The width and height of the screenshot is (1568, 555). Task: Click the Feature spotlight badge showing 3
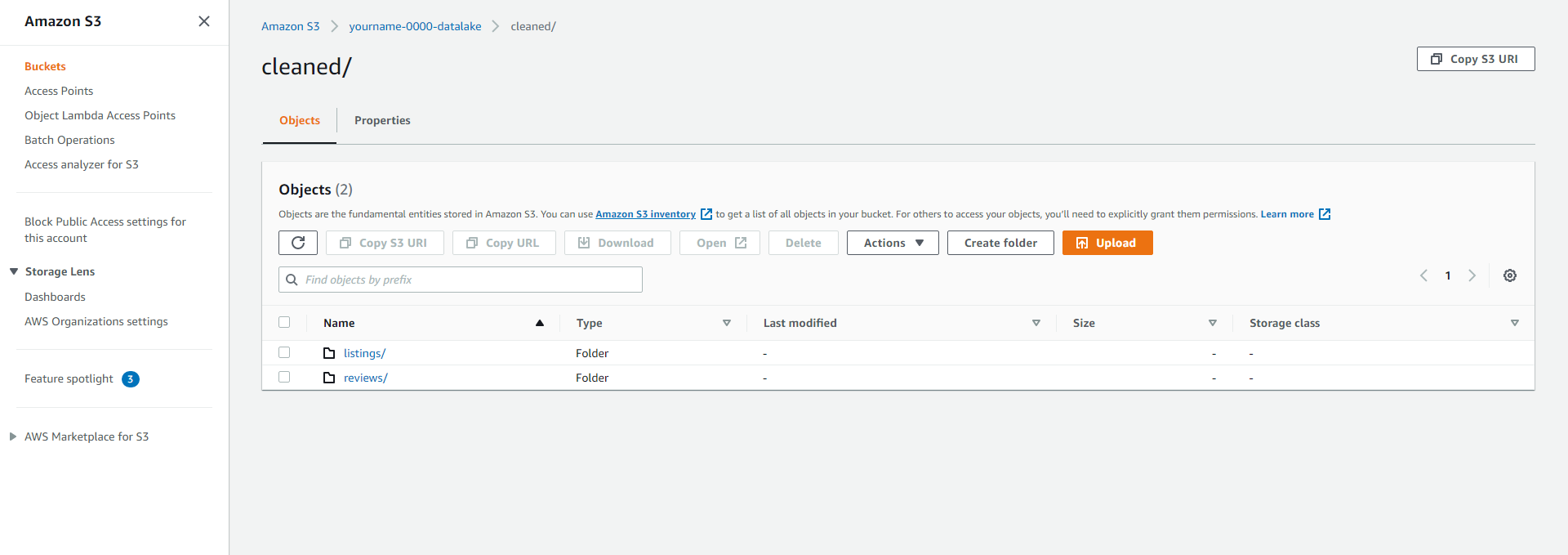pyautogui.click(x=131, y=379)
